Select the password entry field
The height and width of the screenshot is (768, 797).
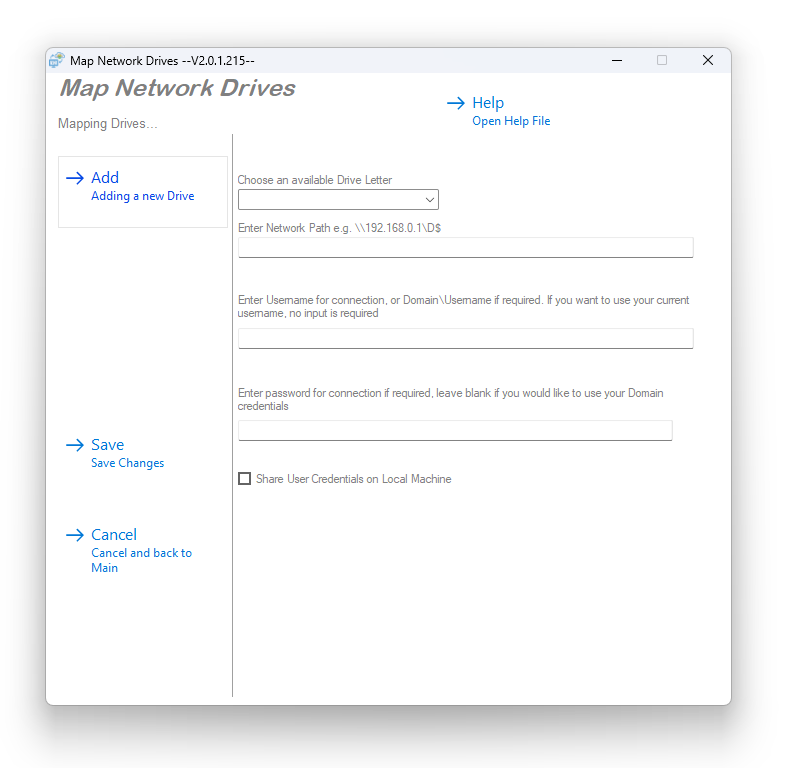(455, 430)
